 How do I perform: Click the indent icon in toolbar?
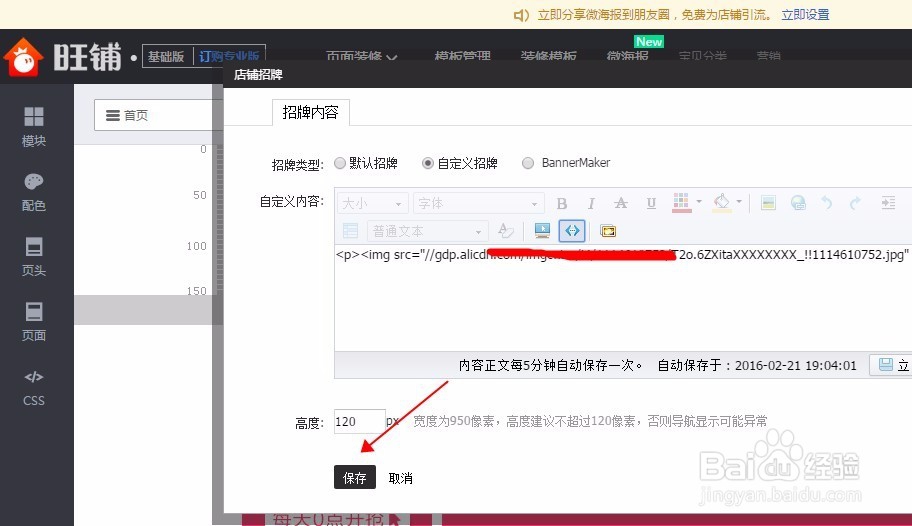tap(888, 202)
